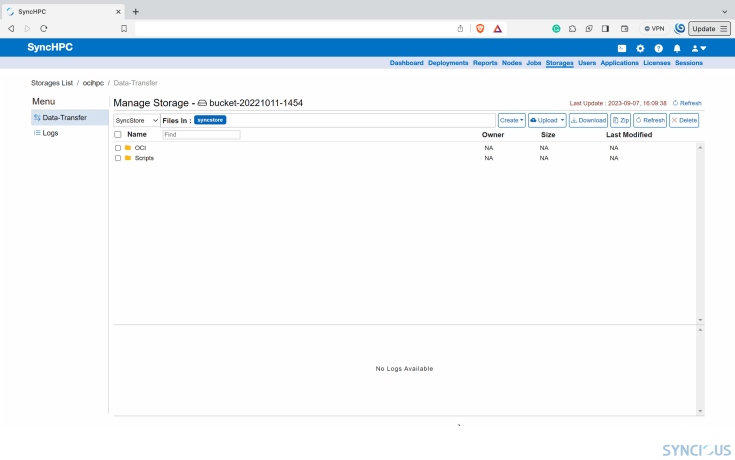This screenshot has height=460, width=735.
Task: Click the syncstore path badge
Action: 210,120
